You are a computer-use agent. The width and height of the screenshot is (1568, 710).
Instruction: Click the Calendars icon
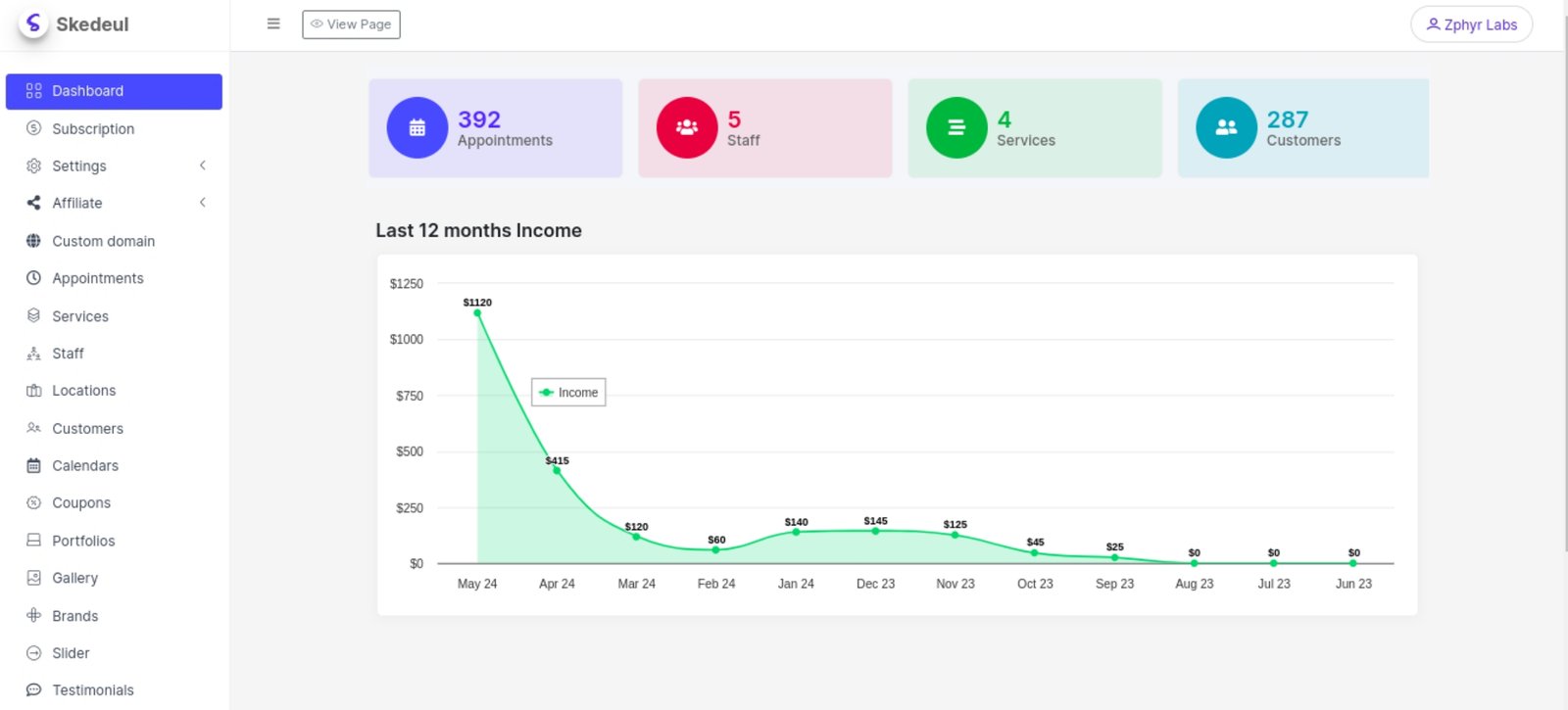tap(33, 465)
